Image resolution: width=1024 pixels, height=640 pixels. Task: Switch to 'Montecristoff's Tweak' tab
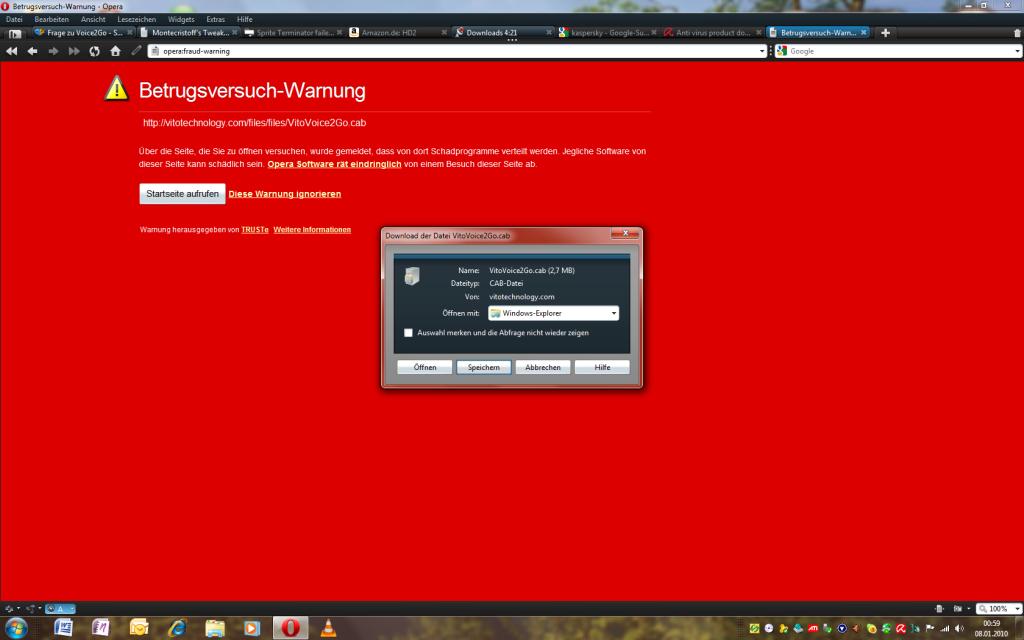click(188, 33)
